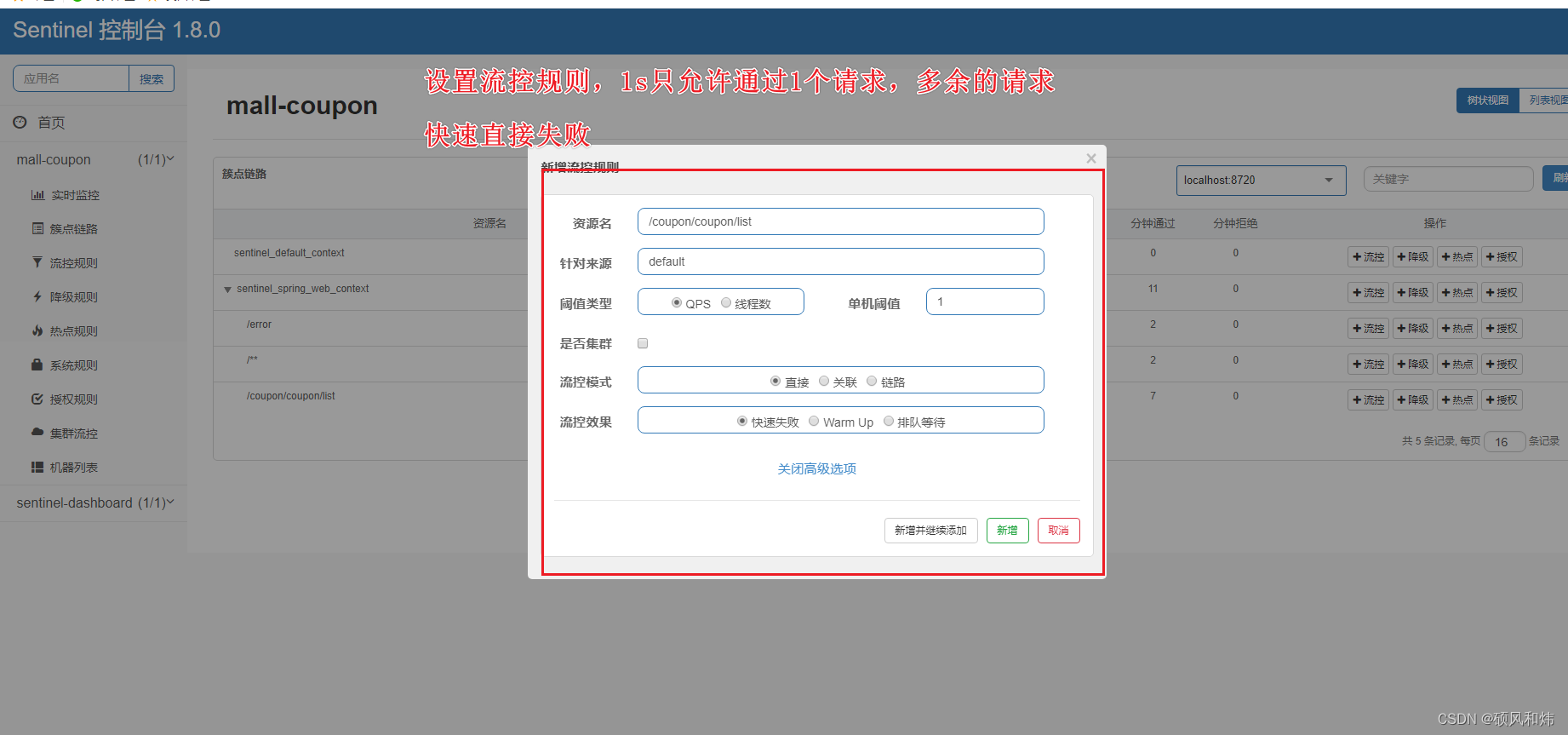1568x735 pixels.
Task: Click the list icon beside 簇点链路
Action: (37, 228)
